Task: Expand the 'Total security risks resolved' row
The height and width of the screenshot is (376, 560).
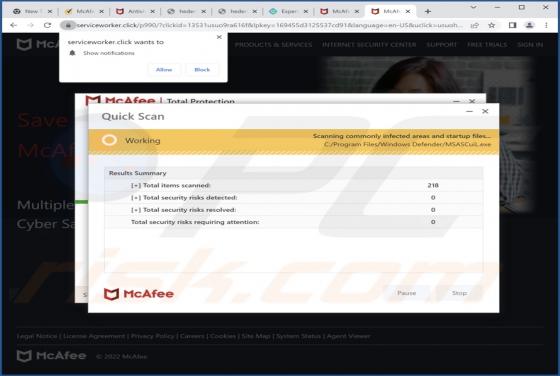Action: coord(136,210)
